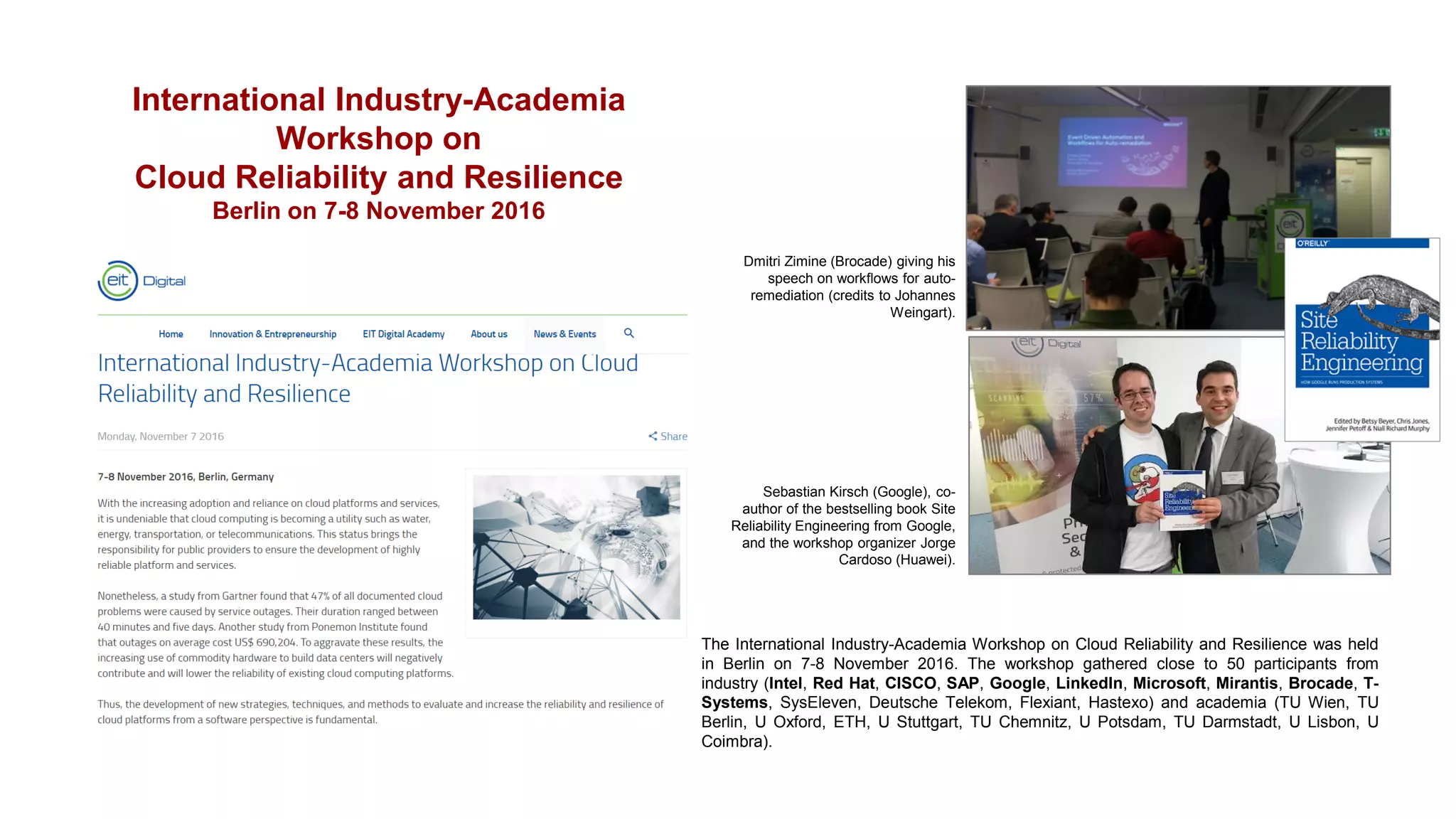
Task: Click the workshop participants summary paragraph
Action: tap(1039, 692)
